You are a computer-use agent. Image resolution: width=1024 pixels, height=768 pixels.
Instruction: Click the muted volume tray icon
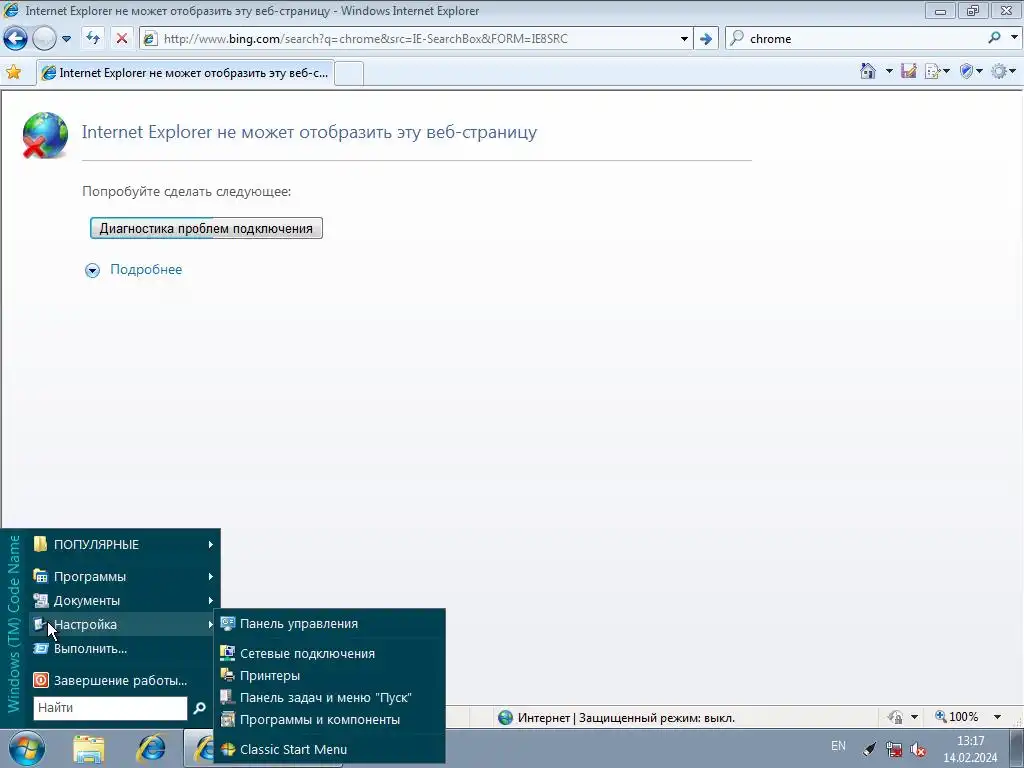pos(918,749)
